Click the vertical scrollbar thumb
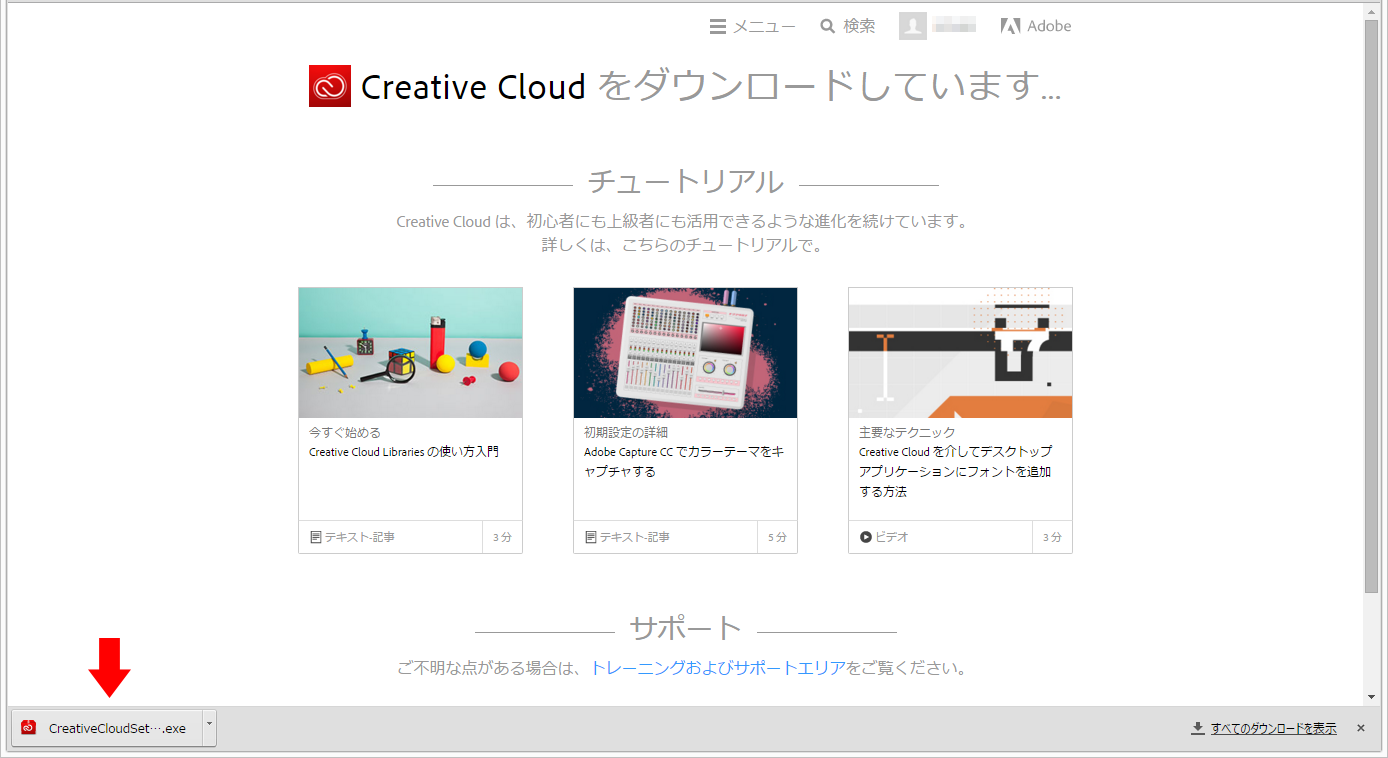The height and width of the screenshot is (758, 1388). pyautogui.click(x=1372, y=305)
